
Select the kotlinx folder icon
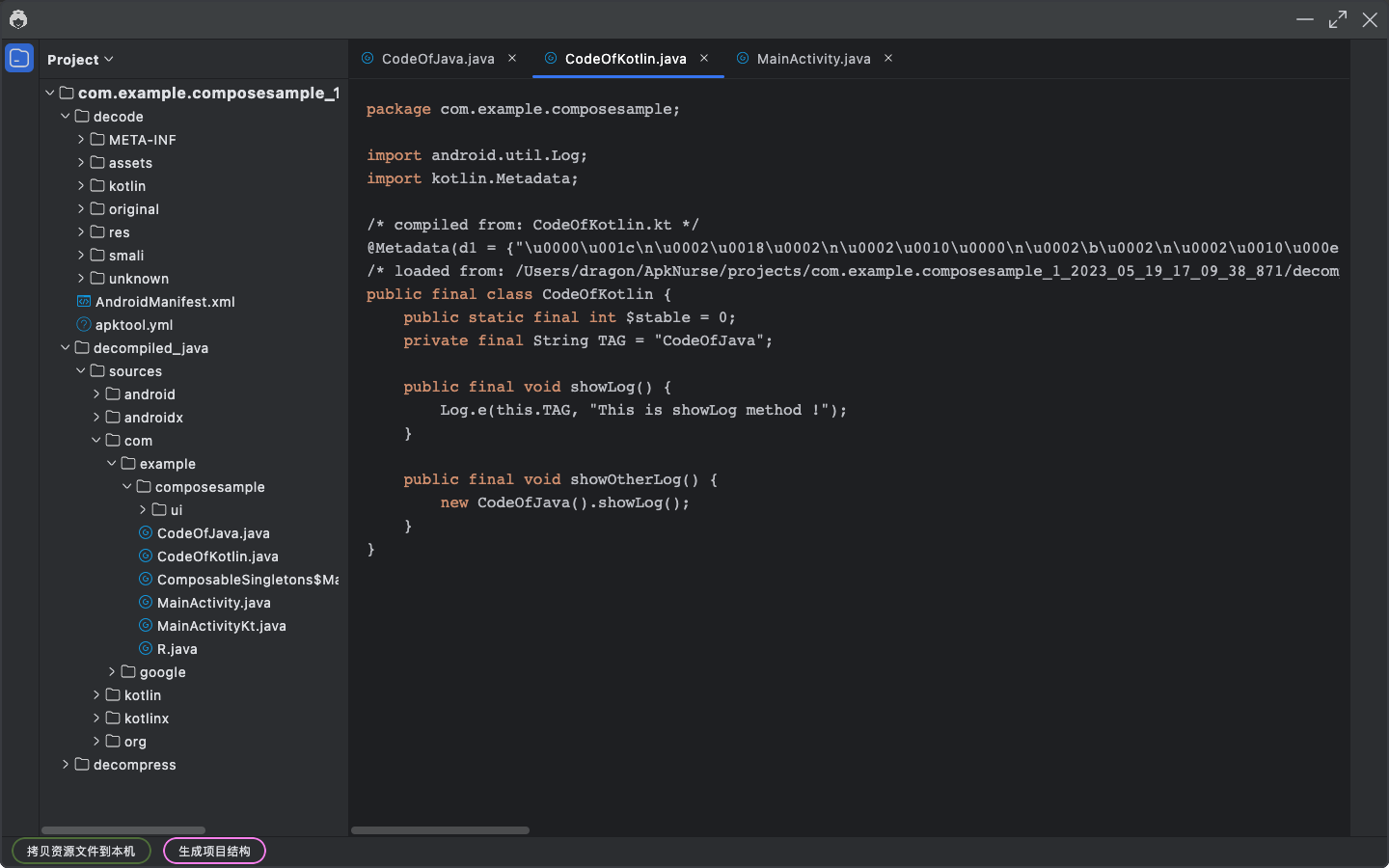click(x=113, y=718)
